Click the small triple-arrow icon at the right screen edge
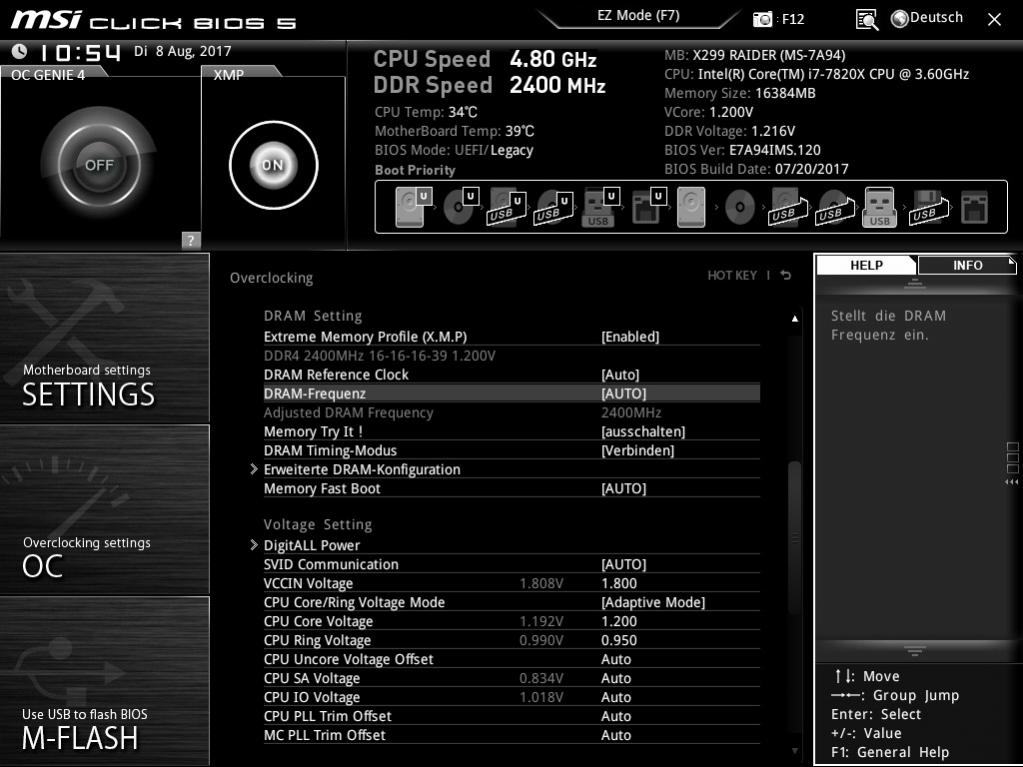Image resolution: width=1023 pixels, height=767 pixels. [1012, 482]
